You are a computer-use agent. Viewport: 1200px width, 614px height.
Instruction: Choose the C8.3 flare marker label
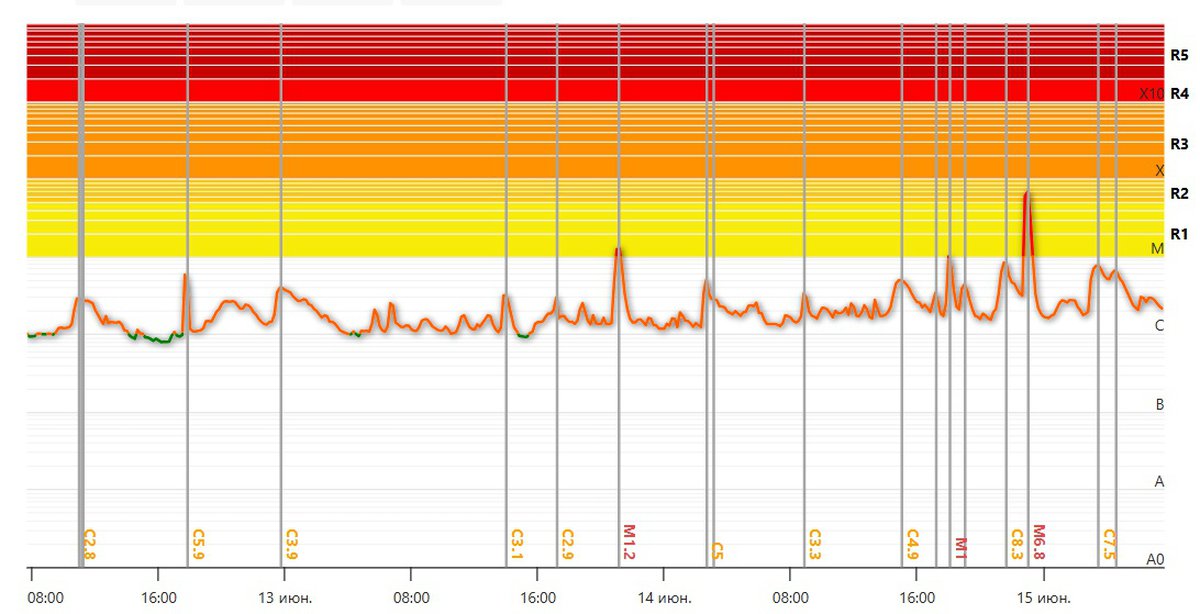tap(1017, 544)
